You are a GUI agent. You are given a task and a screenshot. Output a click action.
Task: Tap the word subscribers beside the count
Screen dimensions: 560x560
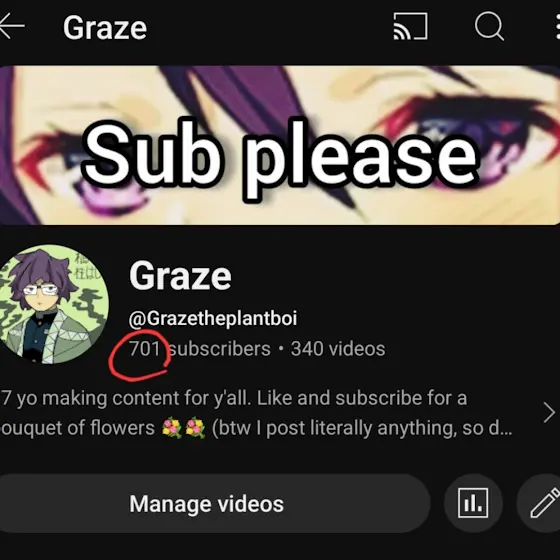(220, 349)
